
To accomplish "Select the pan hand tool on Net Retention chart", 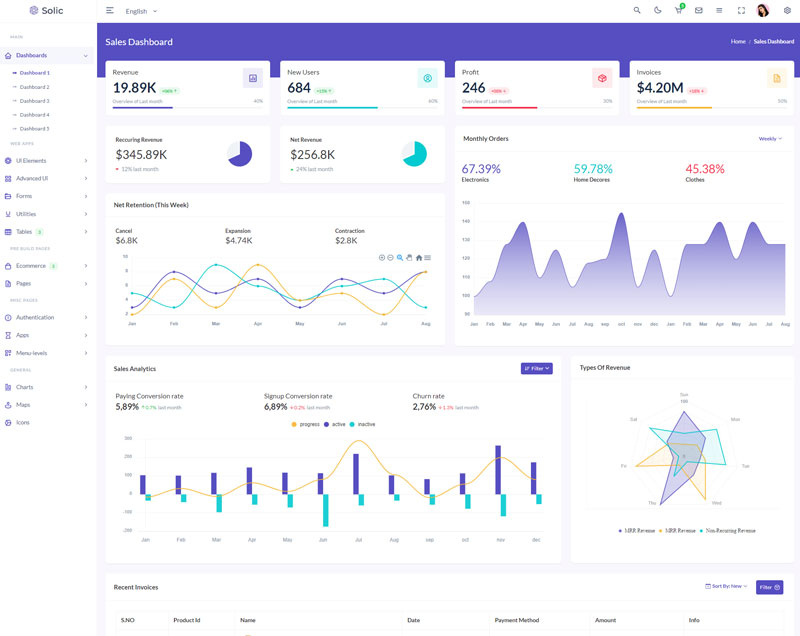I will point(409,257).
